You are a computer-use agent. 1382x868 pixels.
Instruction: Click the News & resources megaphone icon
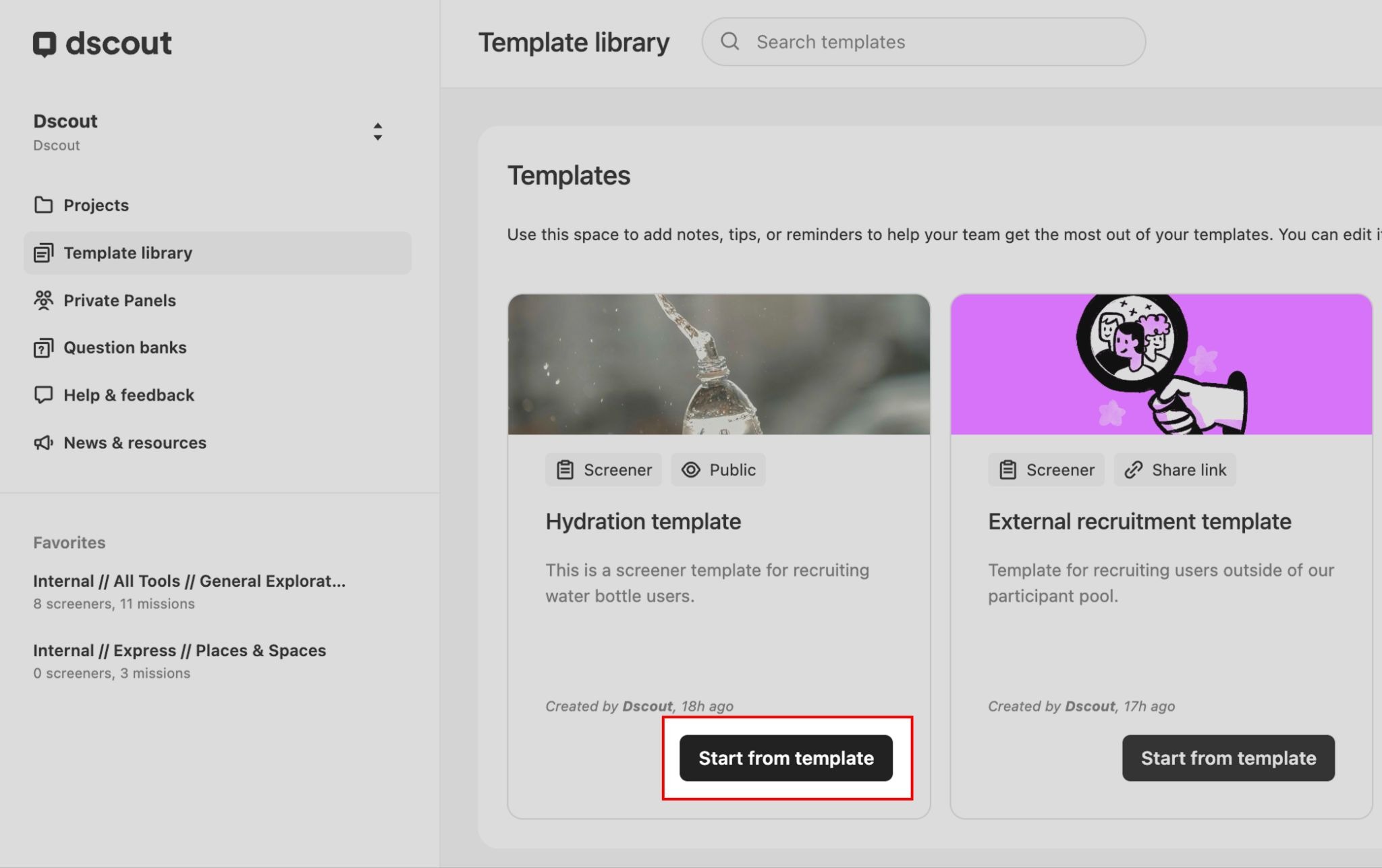pyautogui.click(x=43, y=443)
